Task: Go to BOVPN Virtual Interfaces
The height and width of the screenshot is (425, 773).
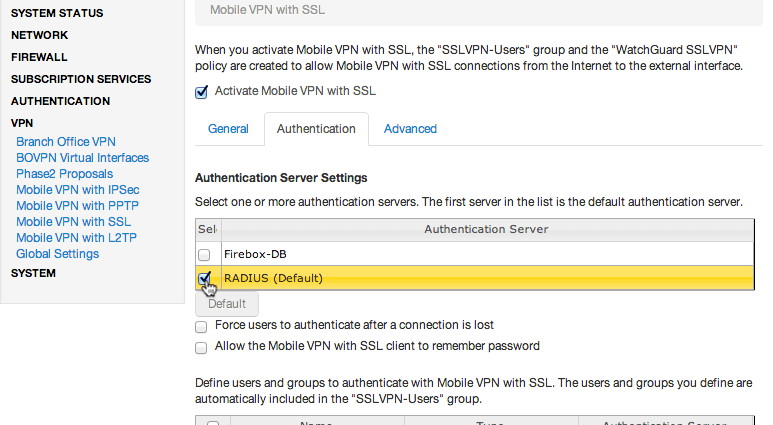Action: coord(82,158)
